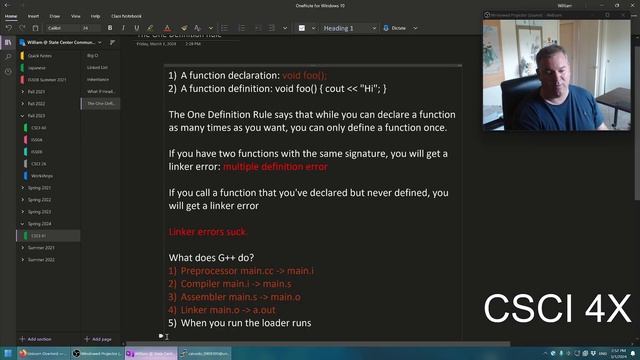Expand the Fall 2022 section group
This screenshot has height=360, width=640.
[22, 104]
